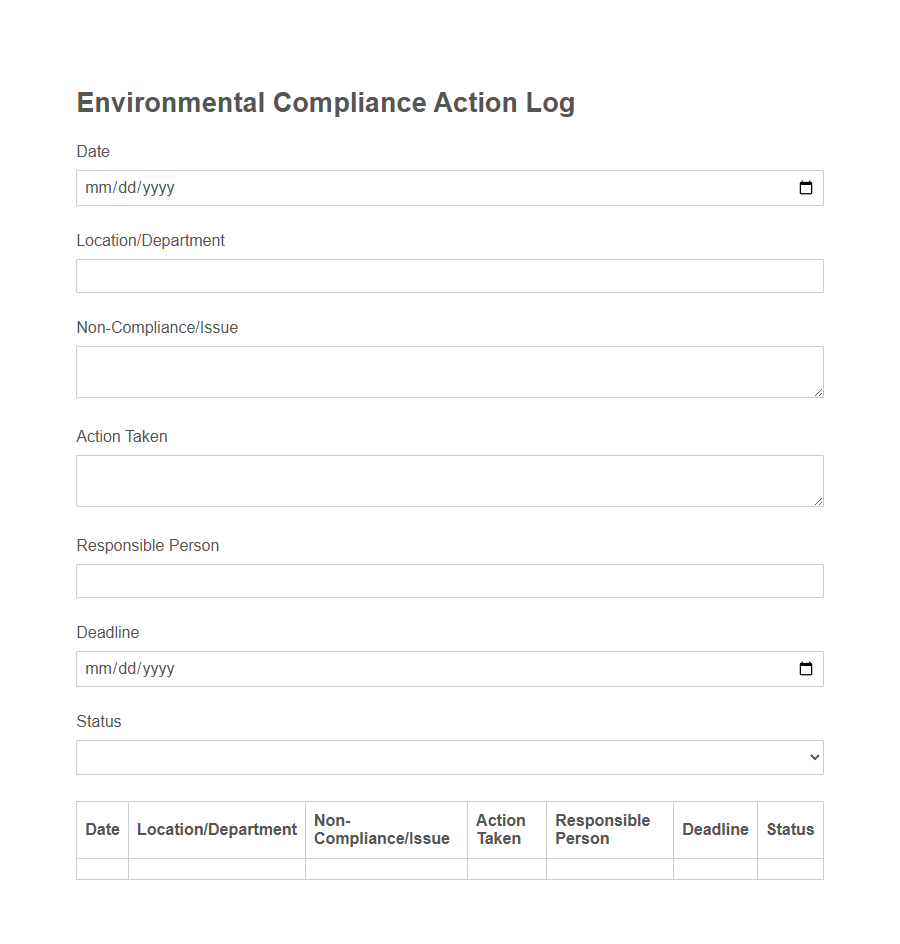Image resolution: width=900 pixels, height=944 pixels.
Task: Click the Date column header in the table
Action: pos(102,829)
